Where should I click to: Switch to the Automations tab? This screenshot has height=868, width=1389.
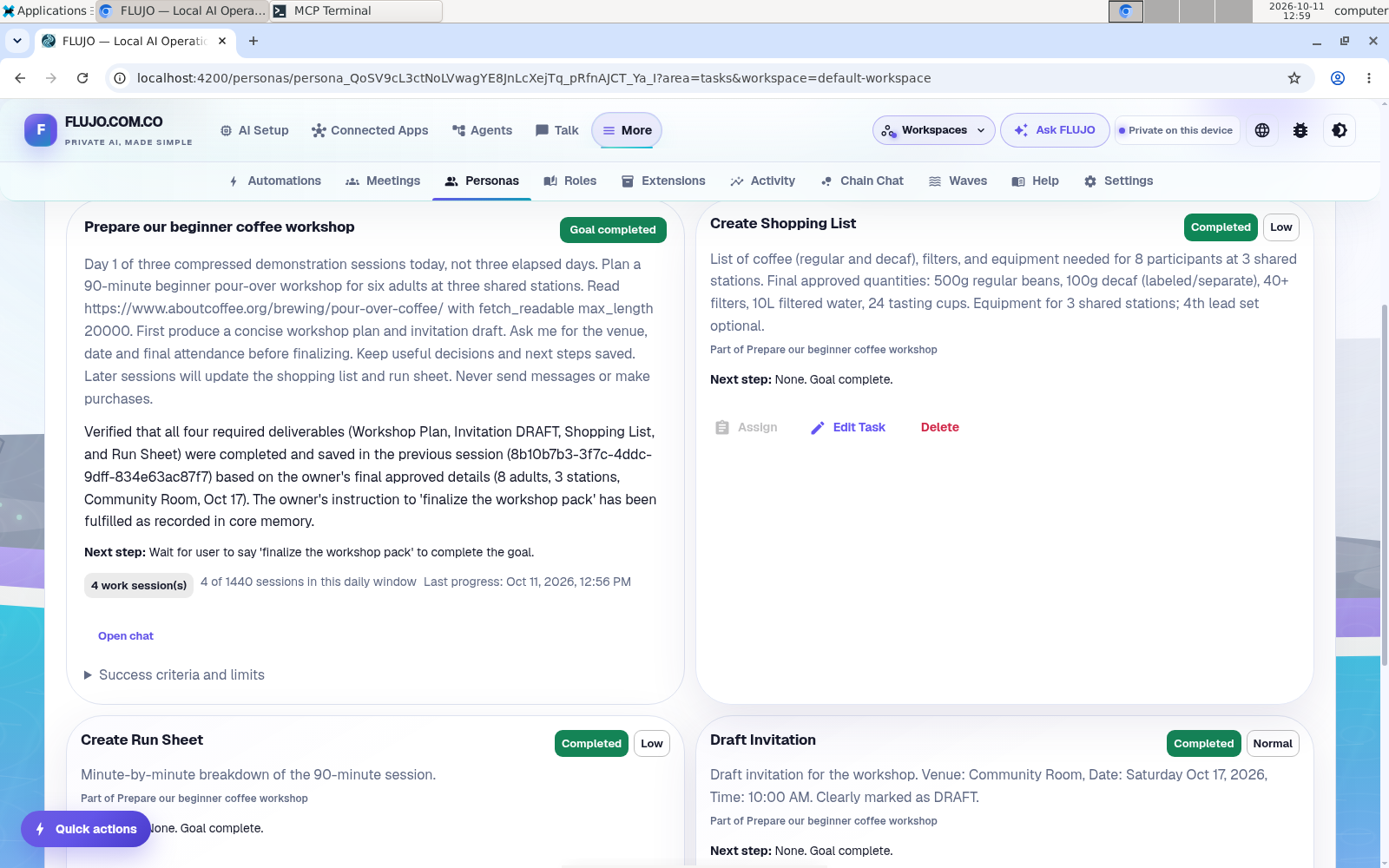point(274,181)
